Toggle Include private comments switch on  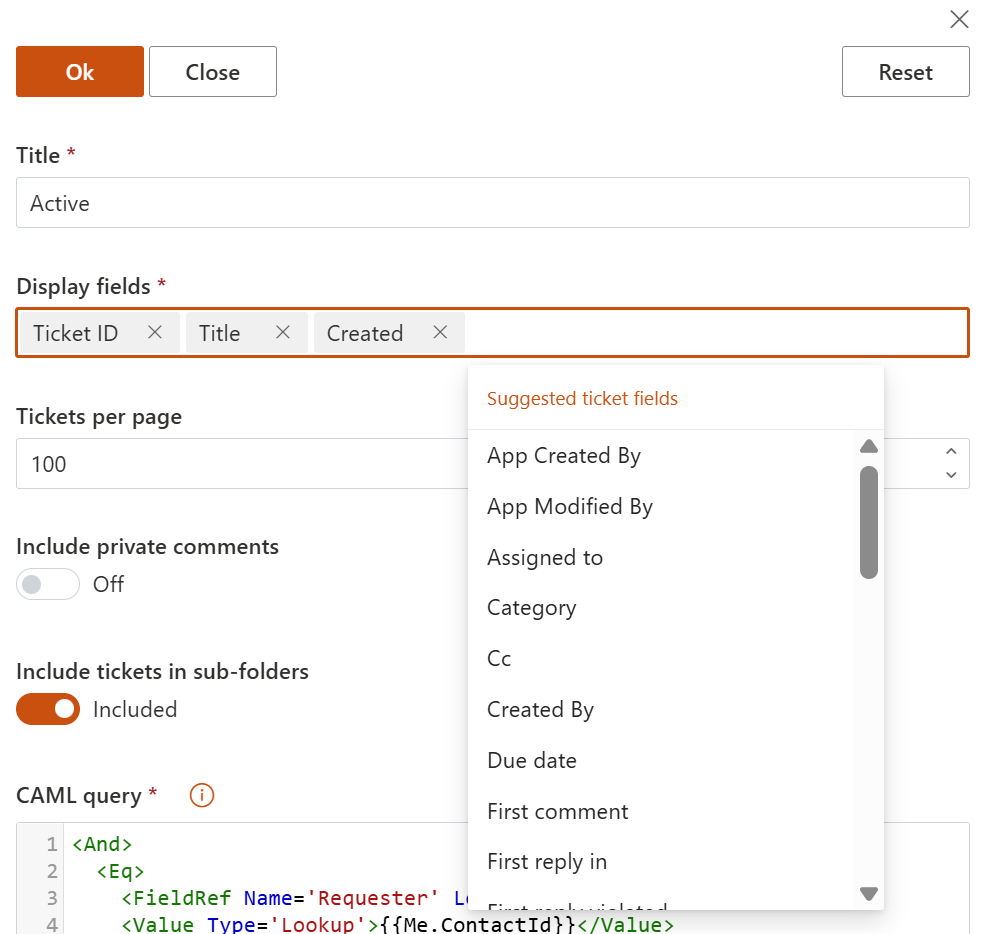coord(48,584)
